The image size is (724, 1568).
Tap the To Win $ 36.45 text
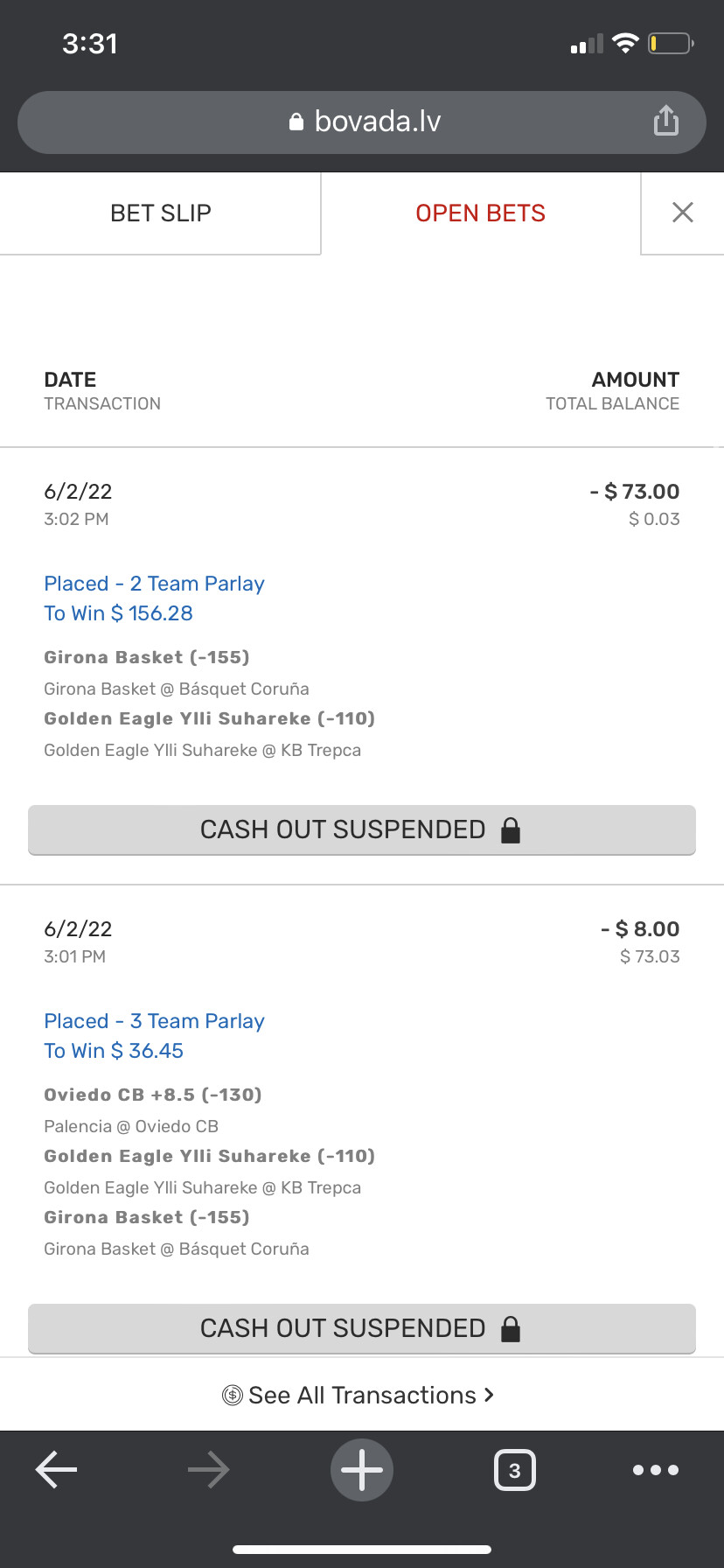click(114, 1051)
